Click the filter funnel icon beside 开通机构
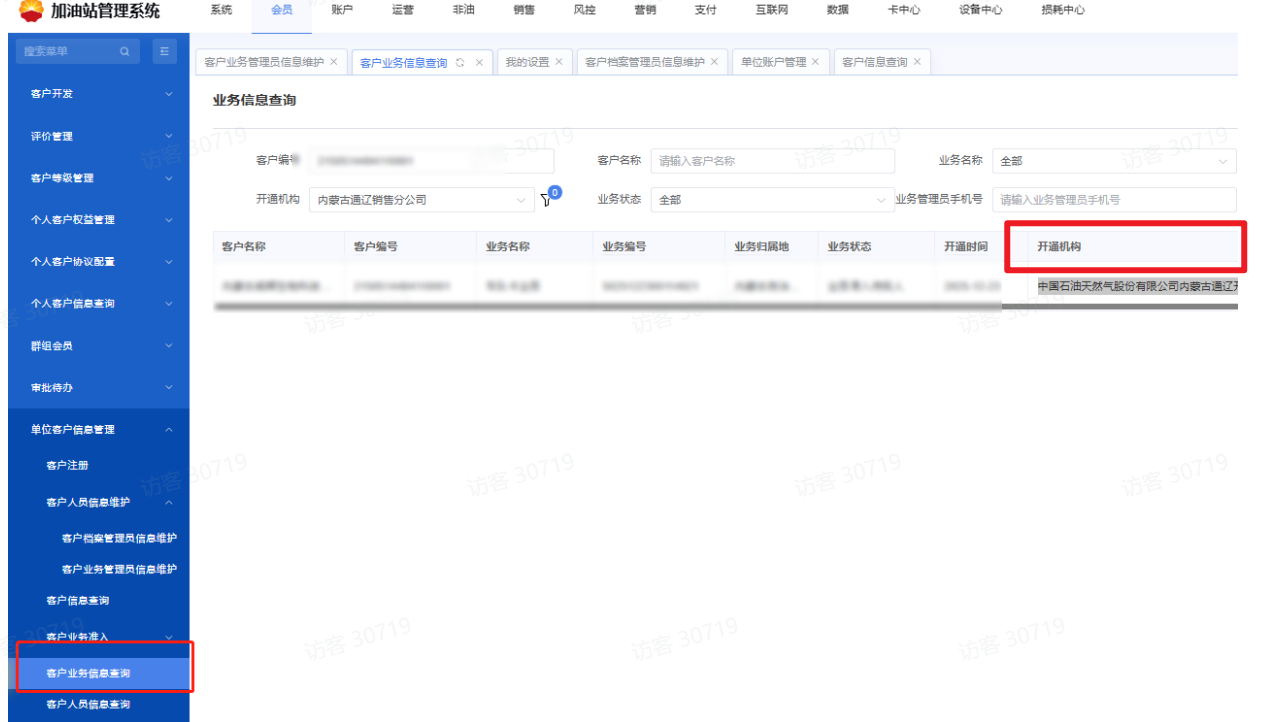The width and height of the screenshot is (1284, 722). (546, 200)
